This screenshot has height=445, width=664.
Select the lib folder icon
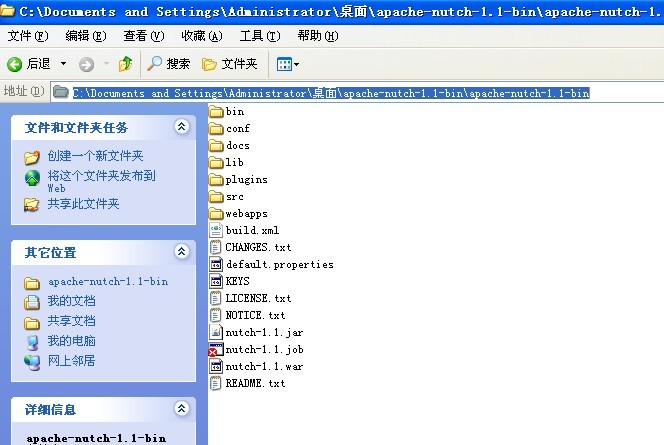pyautogui.click(x=216, y=162)
